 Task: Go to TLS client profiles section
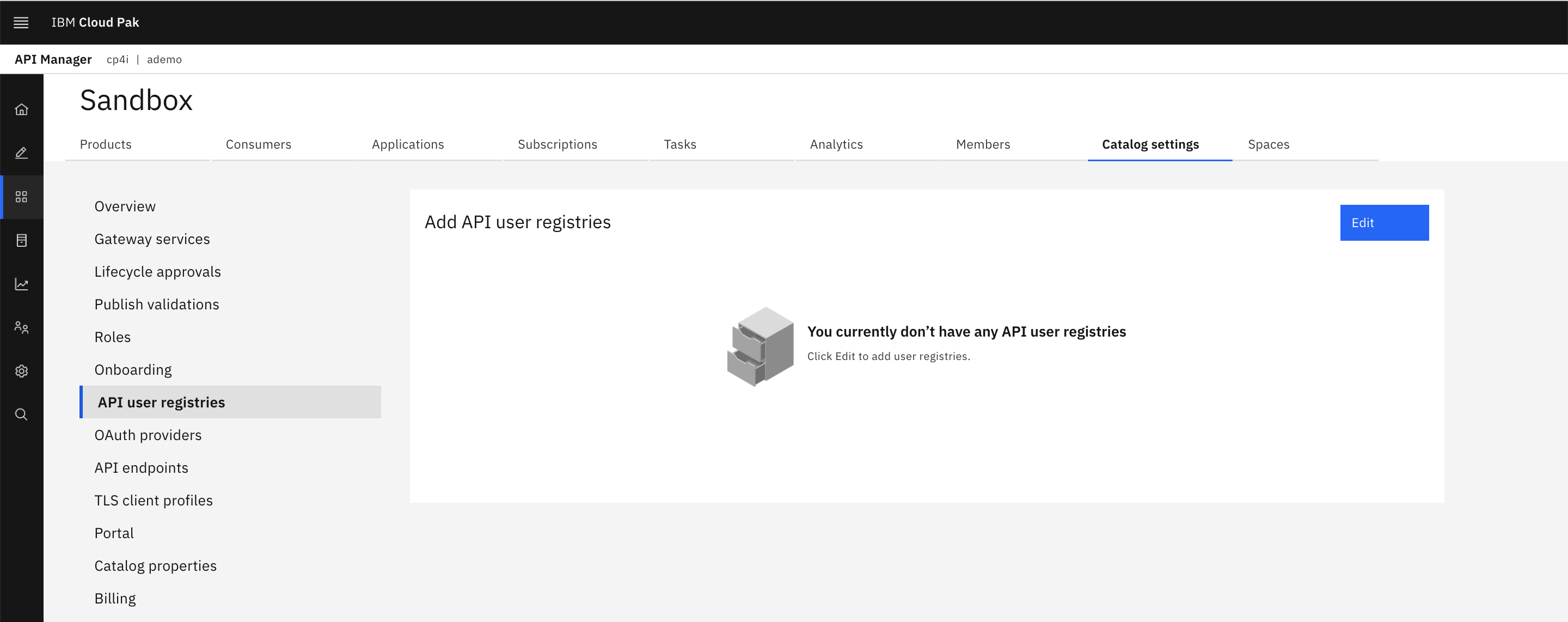[x=154, y=501]
